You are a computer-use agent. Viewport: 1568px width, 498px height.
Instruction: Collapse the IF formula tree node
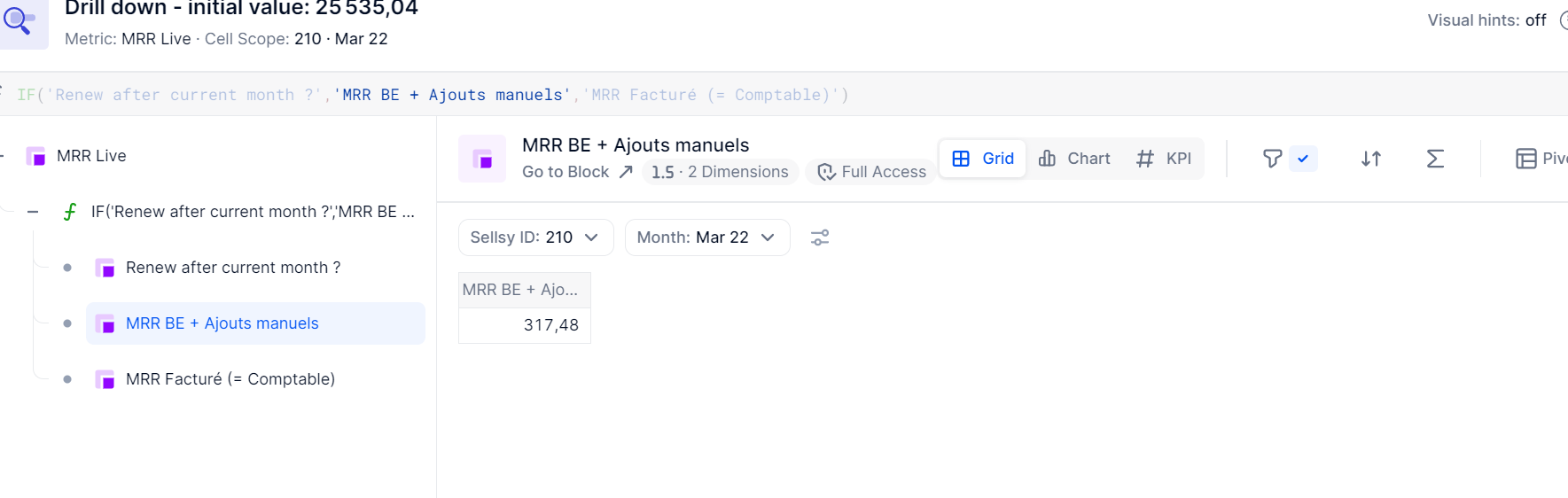pyautogui.click(x=33, y=212)
